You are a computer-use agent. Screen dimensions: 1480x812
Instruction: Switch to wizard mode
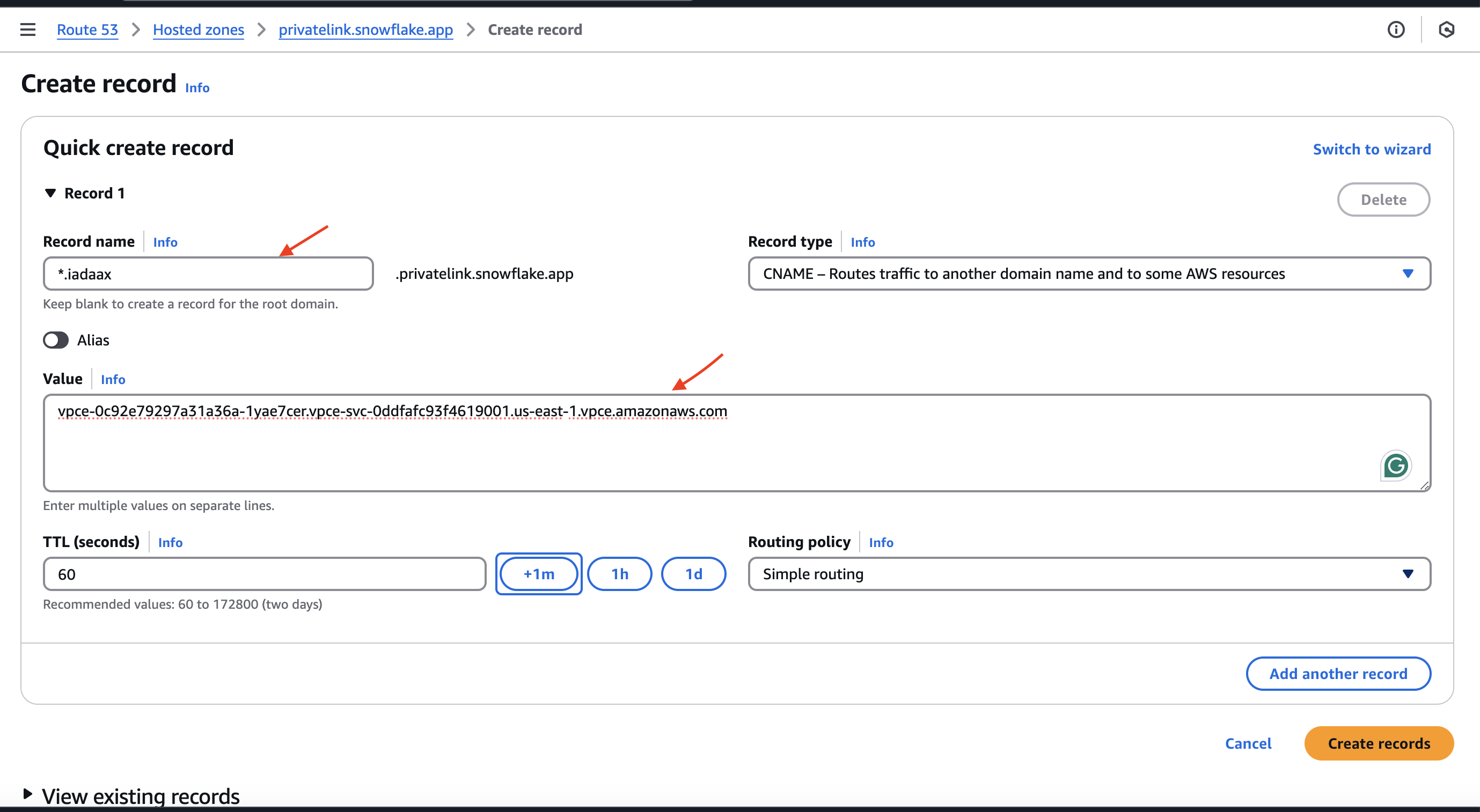click(x=1372, y=149)
